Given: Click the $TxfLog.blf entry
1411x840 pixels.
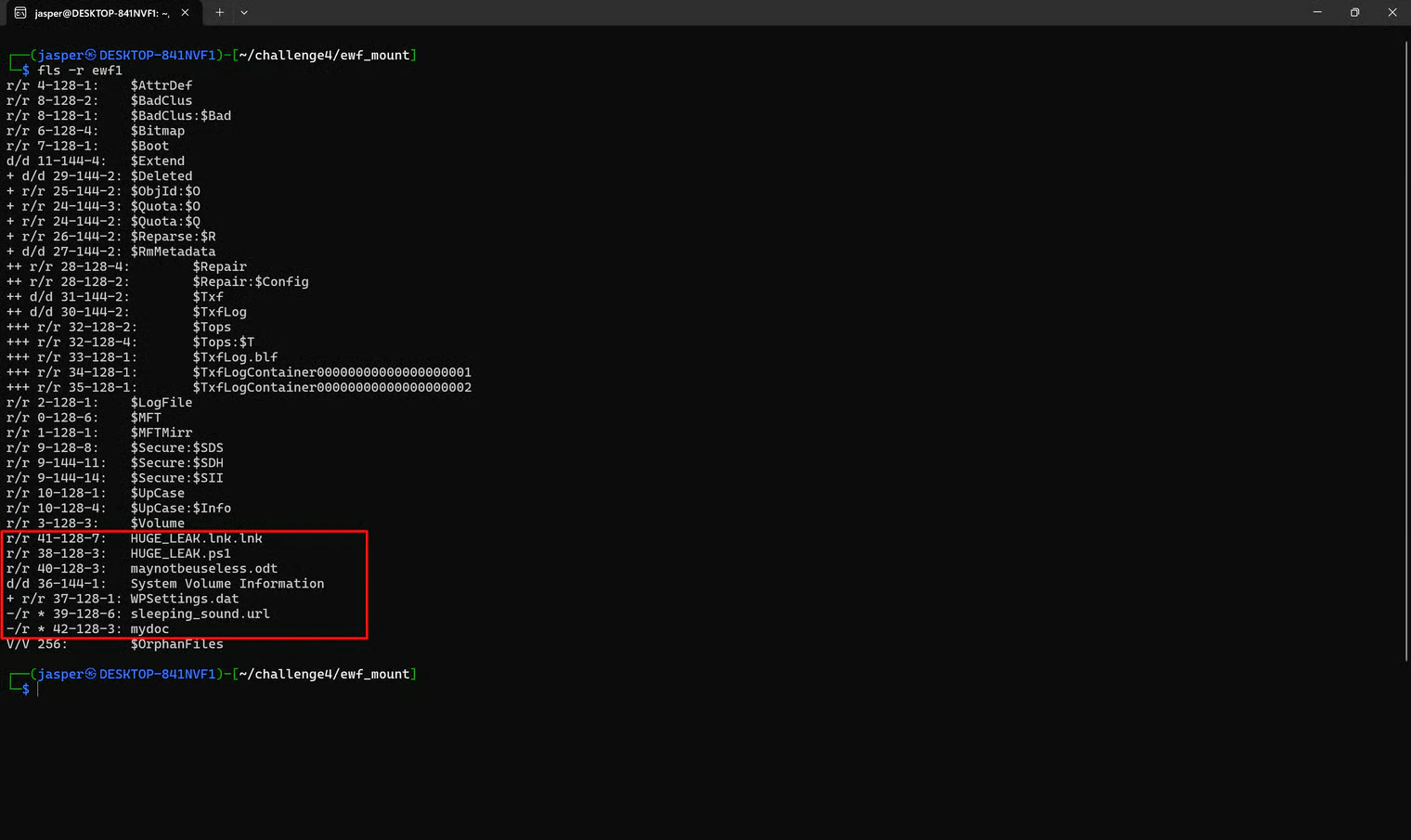Looking at the screenshot, I should tap(235, 357).
